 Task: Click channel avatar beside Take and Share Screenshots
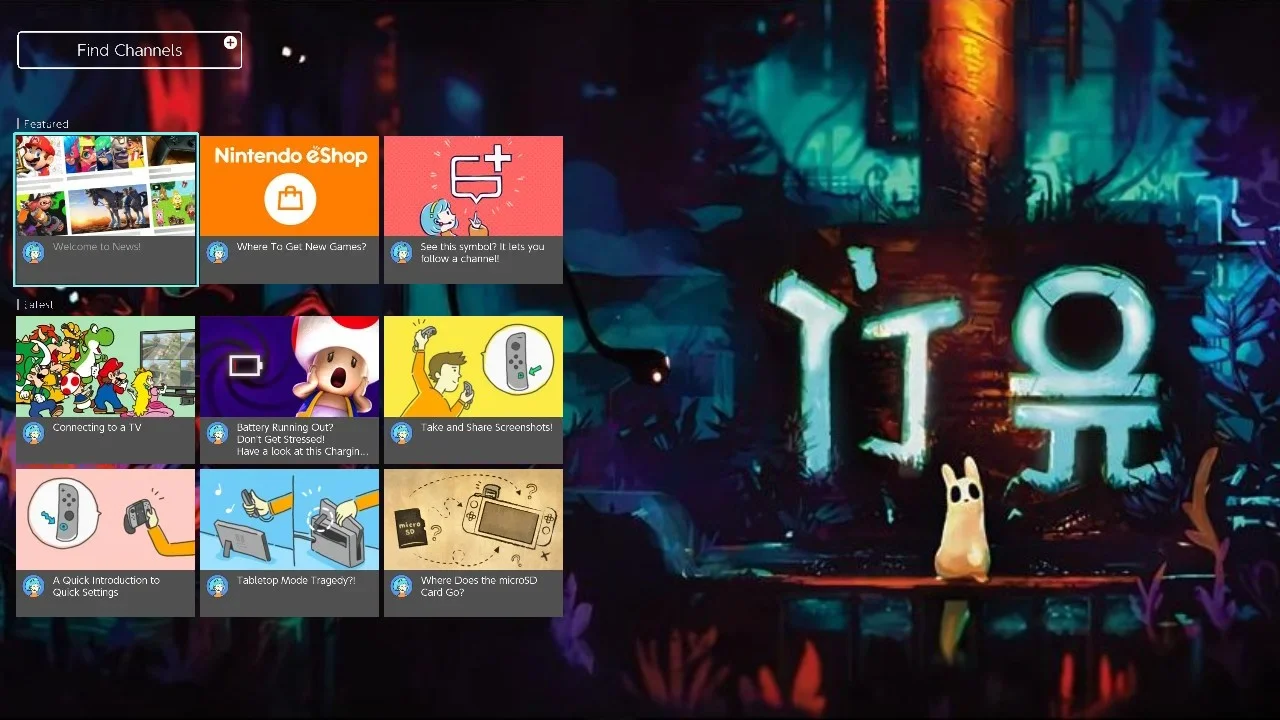pos(402,432)
